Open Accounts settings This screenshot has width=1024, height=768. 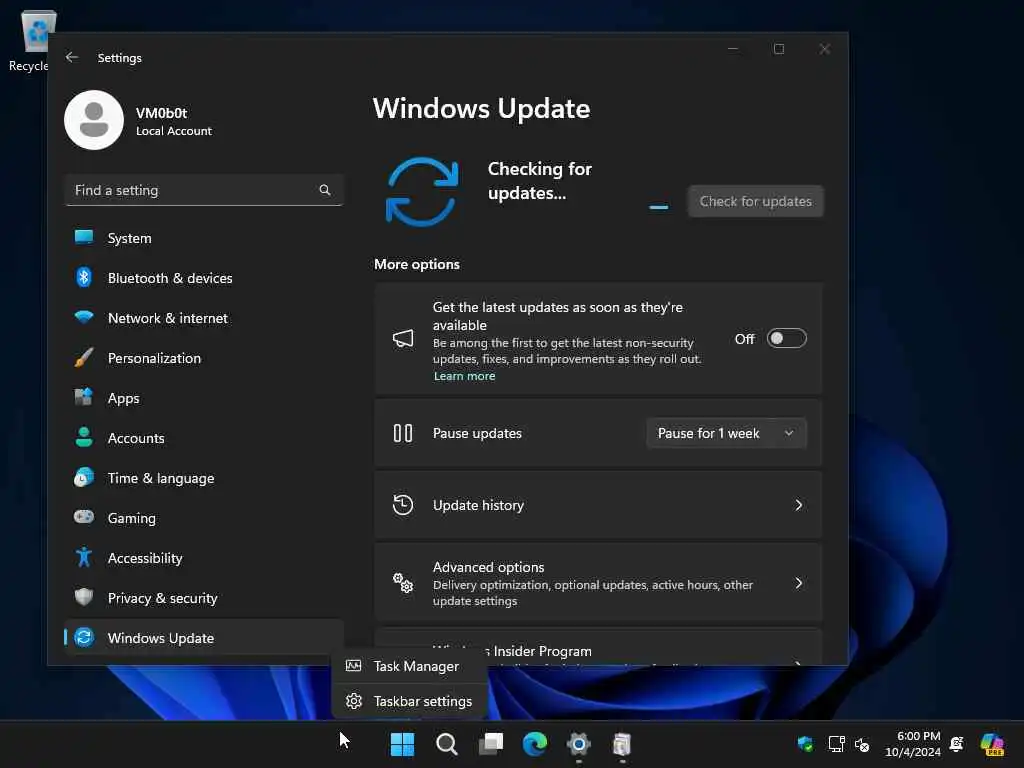(204, 438)
